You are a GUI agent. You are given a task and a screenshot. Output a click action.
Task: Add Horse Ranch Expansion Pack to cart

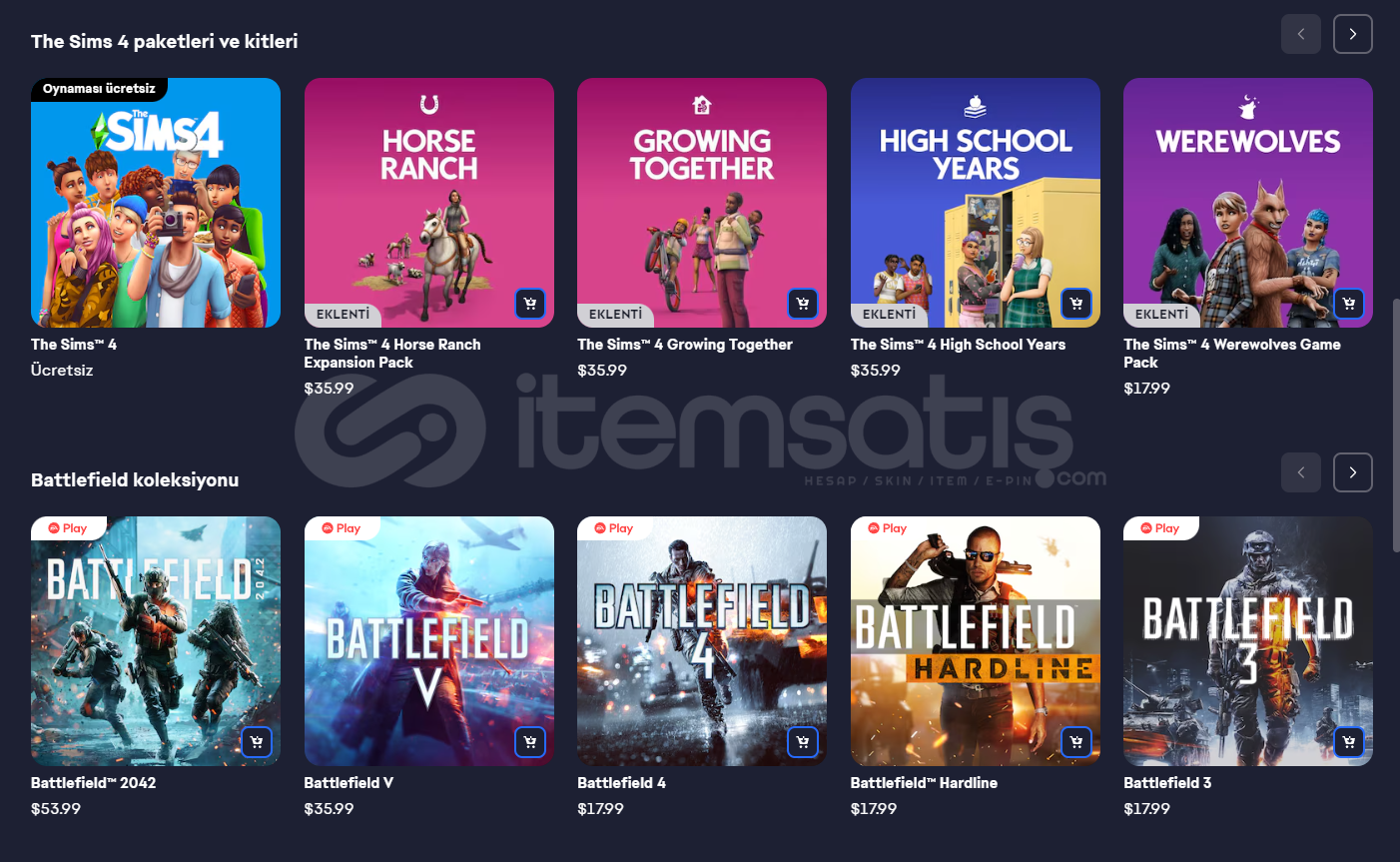pyautogui.click(x=530, y=304)
